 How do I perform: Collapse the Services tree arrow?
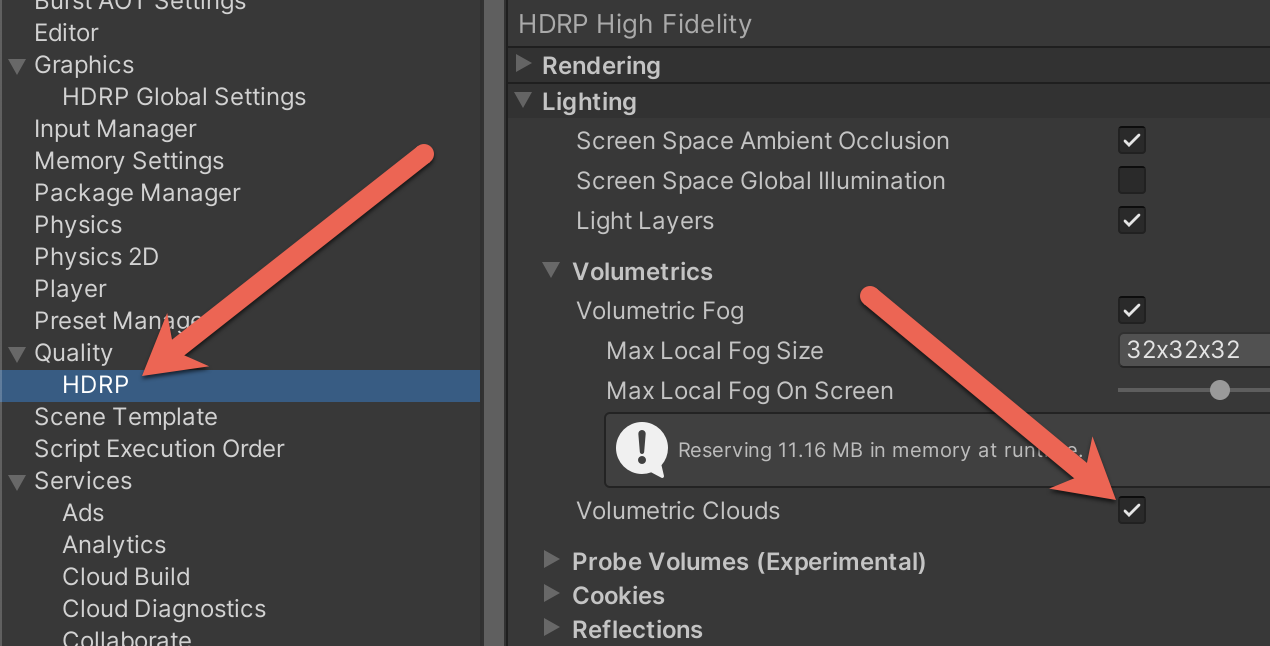coord(17,481)
